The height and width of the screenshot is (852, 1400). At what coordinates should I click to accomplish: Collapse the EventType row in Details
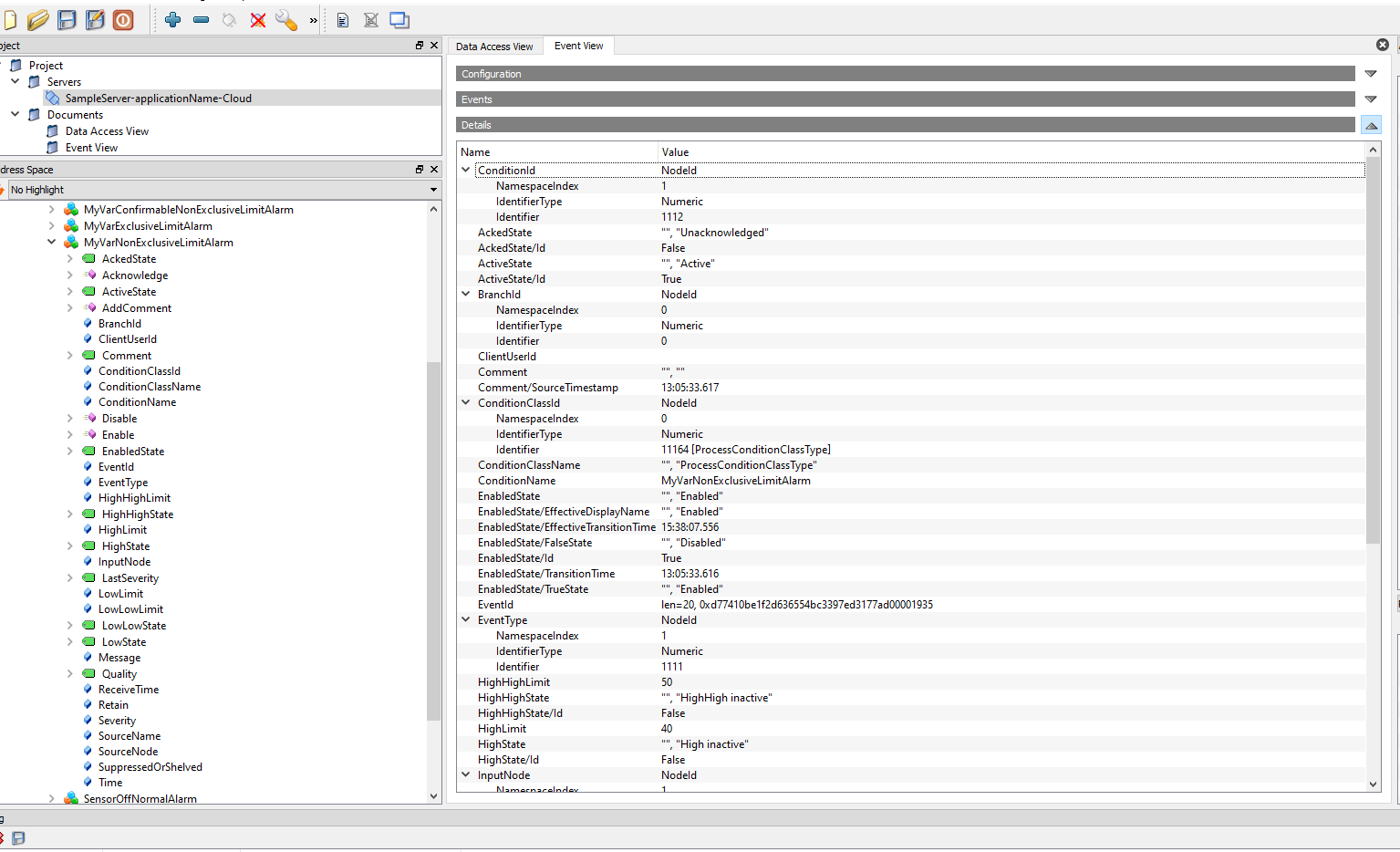point(466,619)
